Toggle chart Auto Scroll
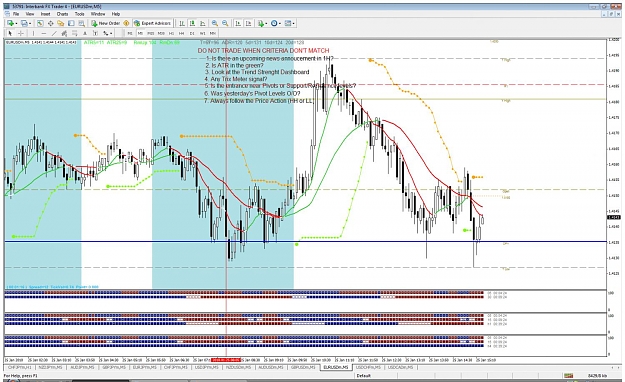 [x=238, y=24]
